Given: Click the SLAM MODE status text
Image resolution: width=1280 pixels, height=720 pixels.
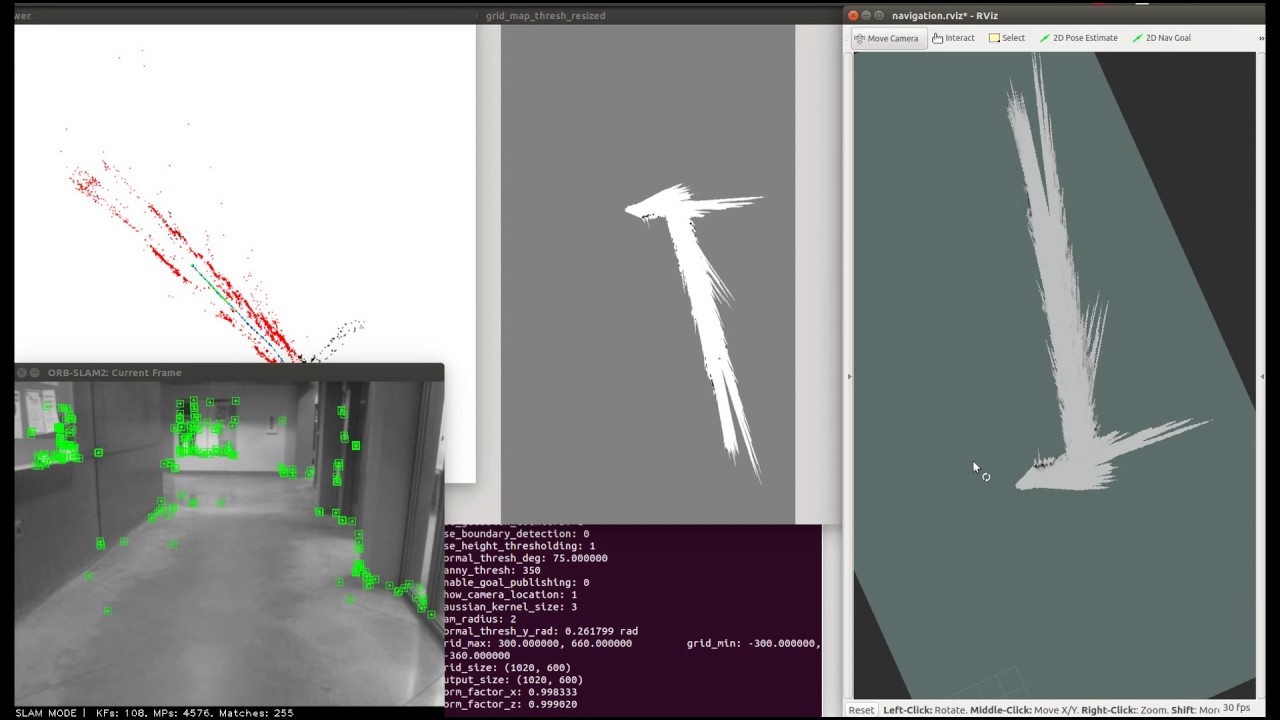Looking at the screenshot, I should [46, 713].
